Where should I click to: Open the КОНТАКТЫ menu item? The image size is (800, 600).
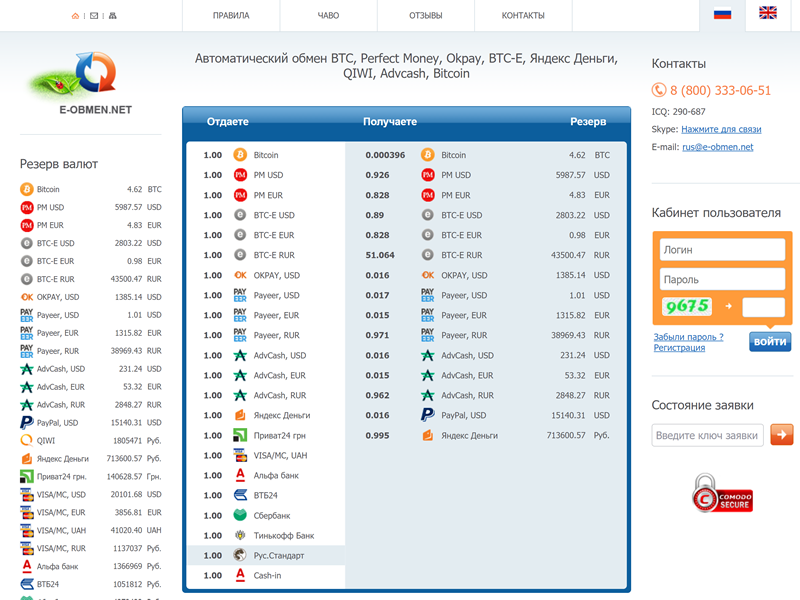pyautogui.click(x=523, y=16)
